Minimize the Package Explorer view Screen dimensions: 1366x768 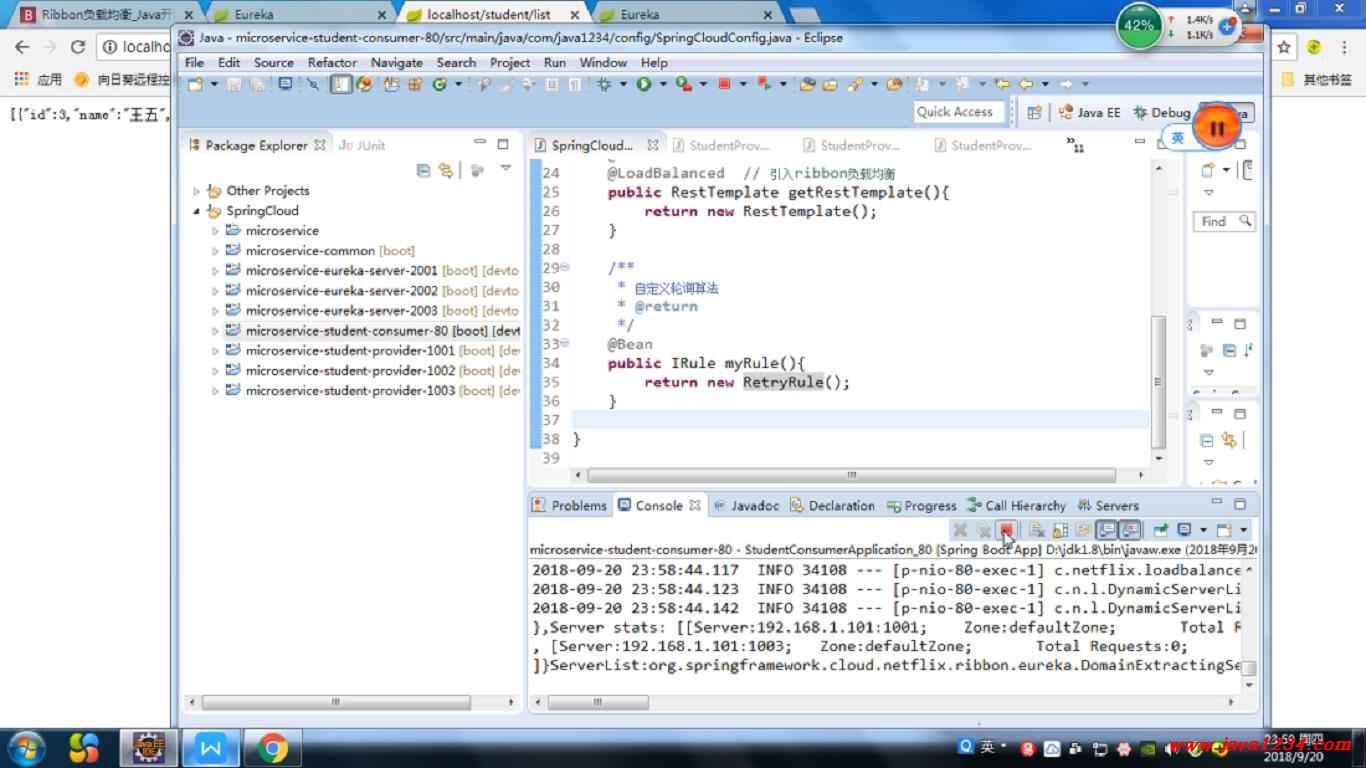(480, 144)
